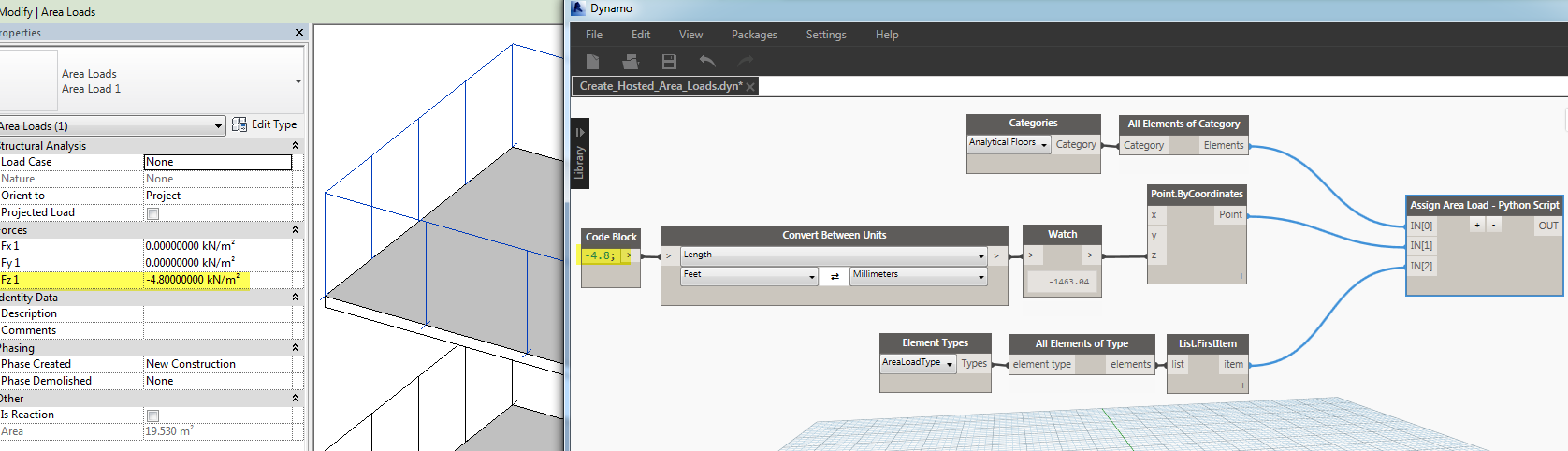This screenshot has height=451, width=1568.
Task: Open the Millimeters to-unit dropdown
Action: tap(919, 275)
